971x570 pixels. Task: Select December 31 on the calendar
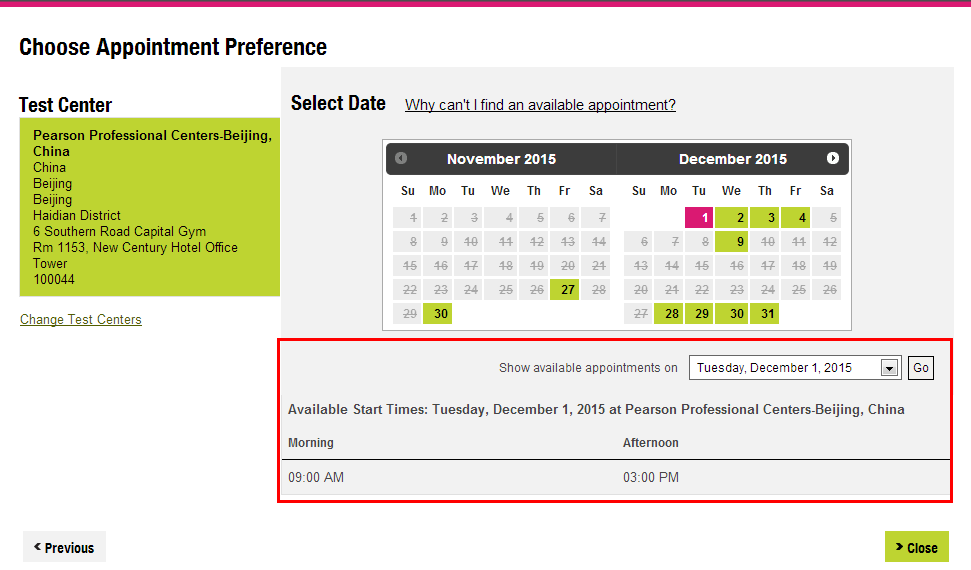[x=764, y=314]
